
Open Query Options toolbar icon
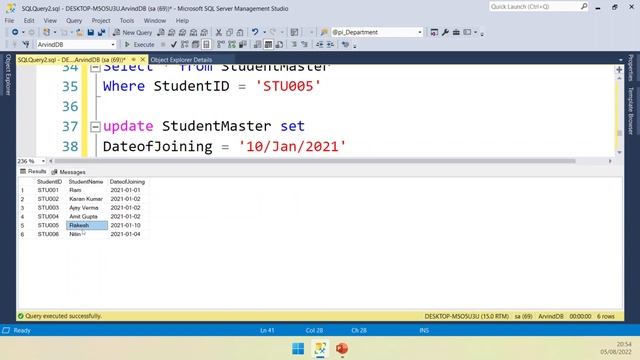coord(196,44)
